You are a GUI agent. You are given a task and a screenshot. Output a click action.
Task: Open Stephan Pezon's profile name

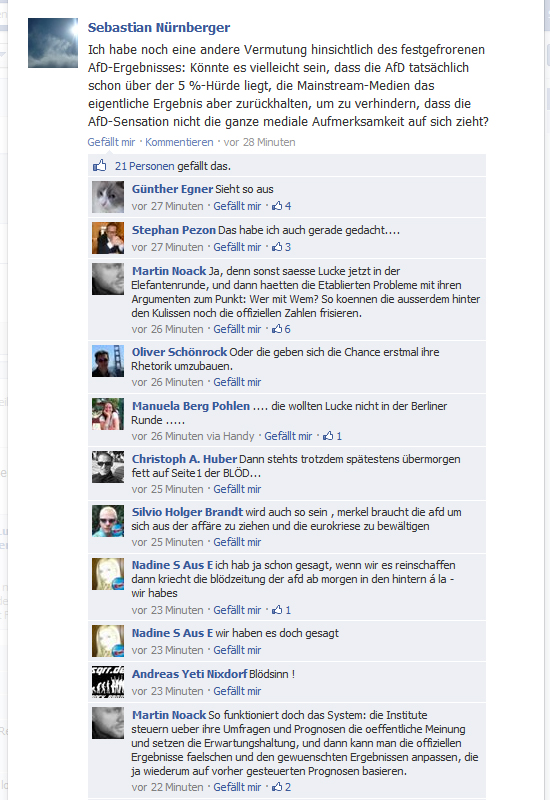click(x=173, y=230)
